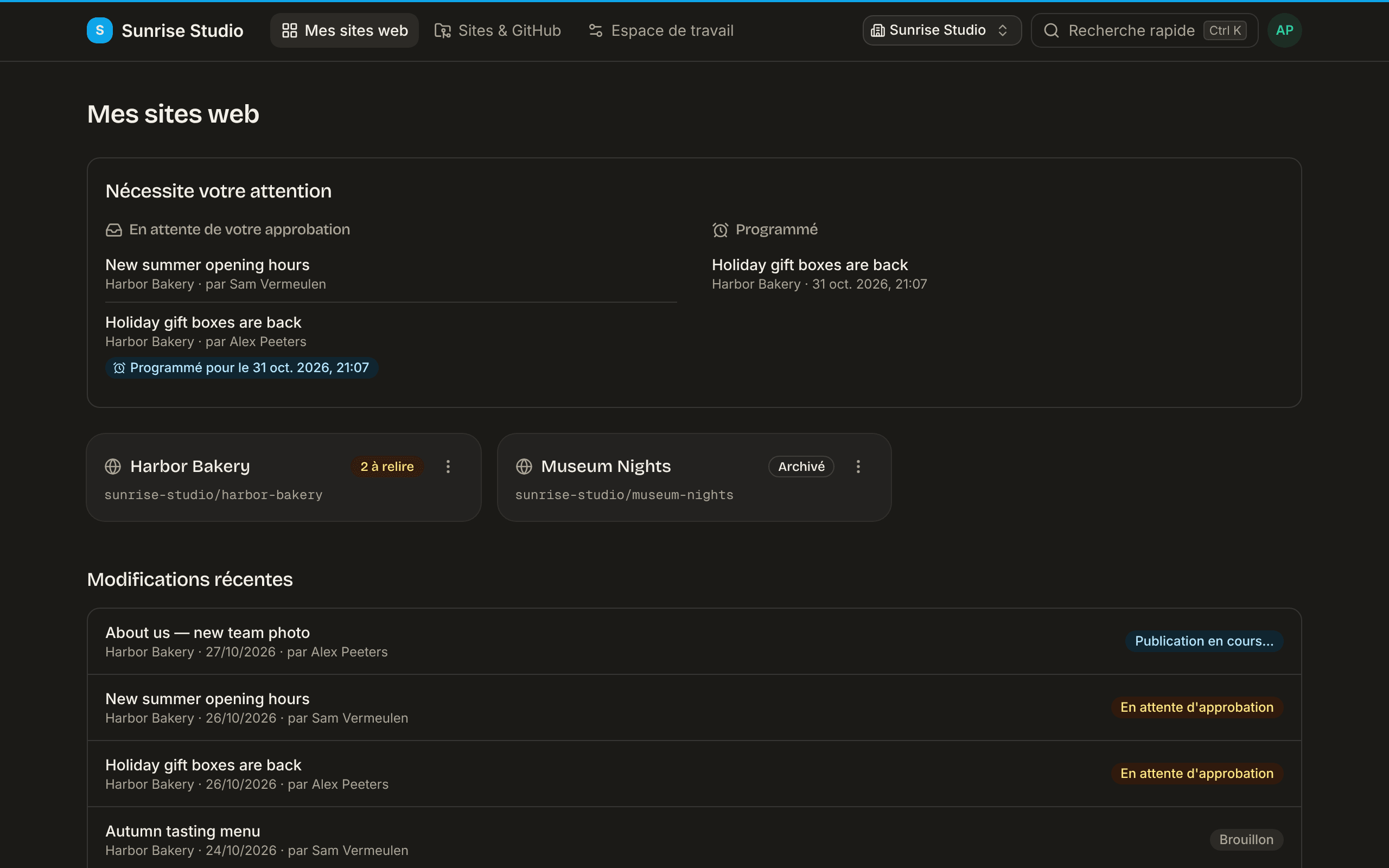Open the Mes sites web tab
Viewport: 1389px width, 868px height.
[x=345, y=30]
